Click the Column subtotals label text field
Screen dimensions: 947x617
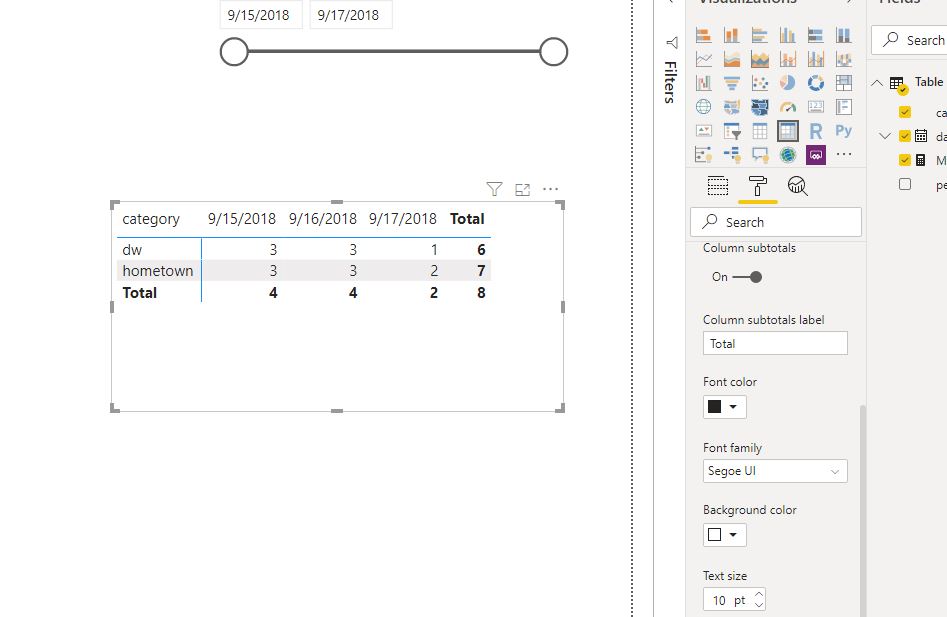click(x=775, y=343)
